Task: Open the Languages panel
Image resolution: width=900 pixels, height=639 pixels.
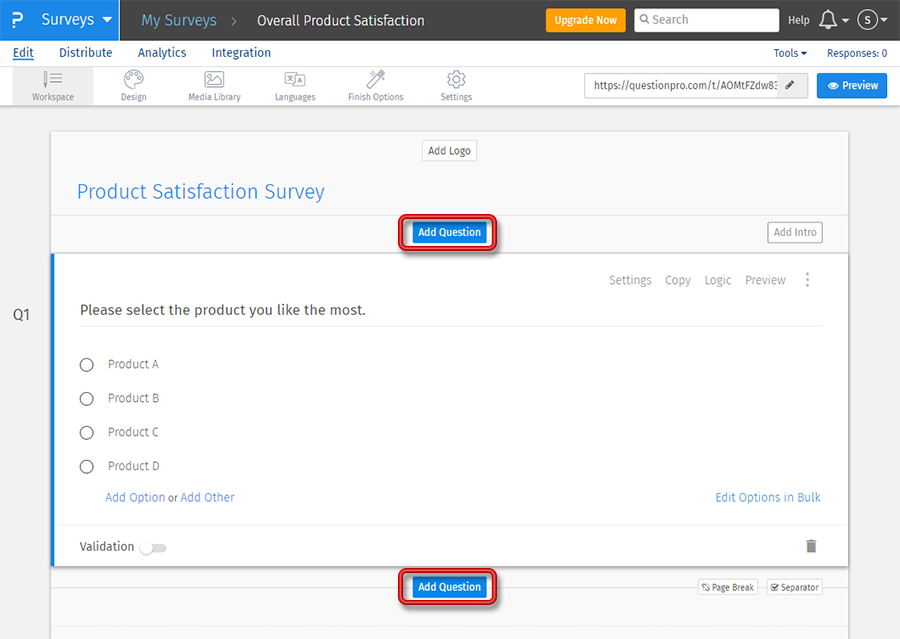Action: pyautogui.click(x=294, y=85)
